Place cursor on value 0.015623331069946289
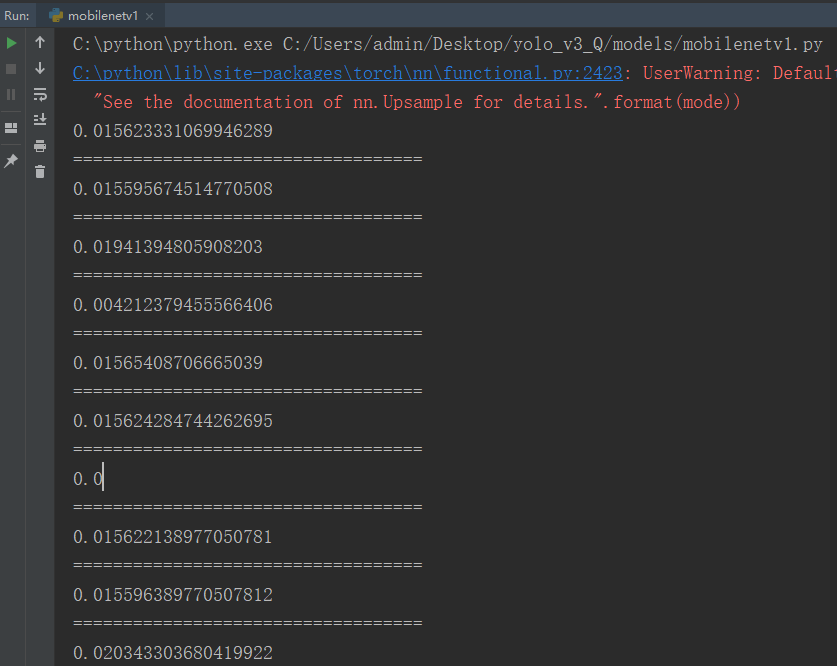 point(172,130)
